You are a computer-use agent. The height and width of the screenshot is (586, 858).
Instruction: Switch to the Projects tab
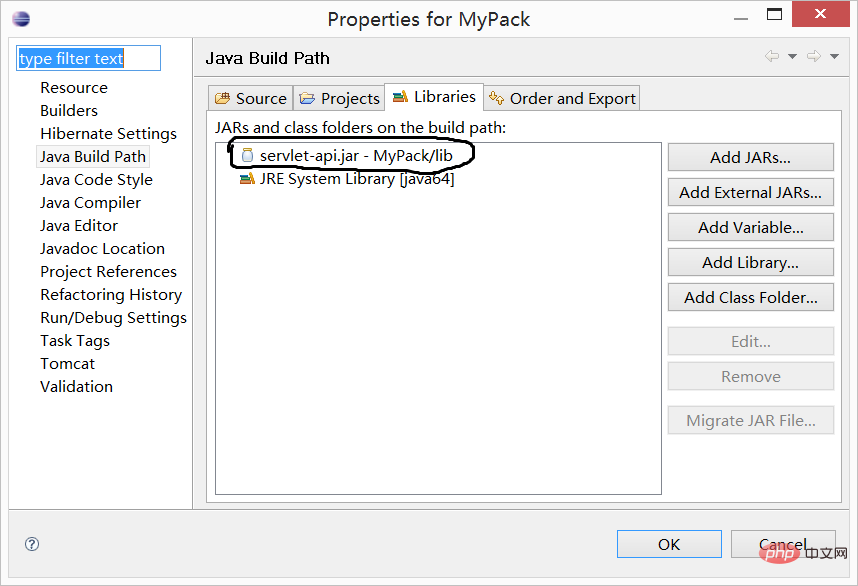click(x=340, y=98)
